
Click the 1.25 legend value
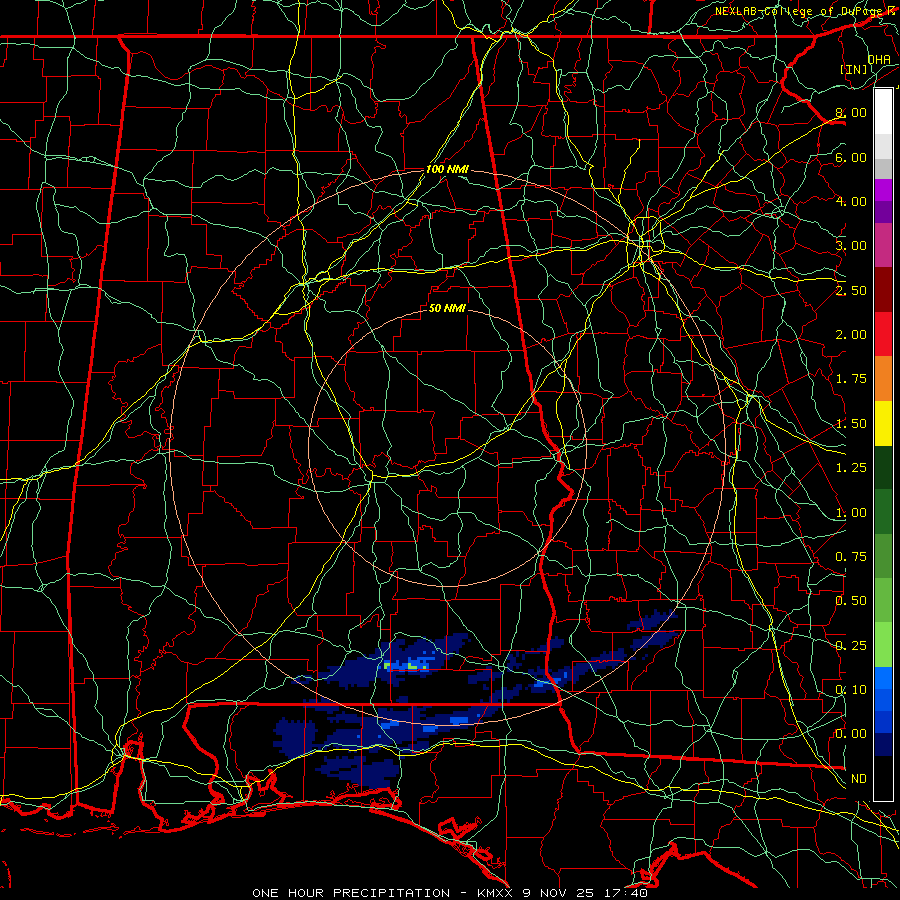point(851,468)
